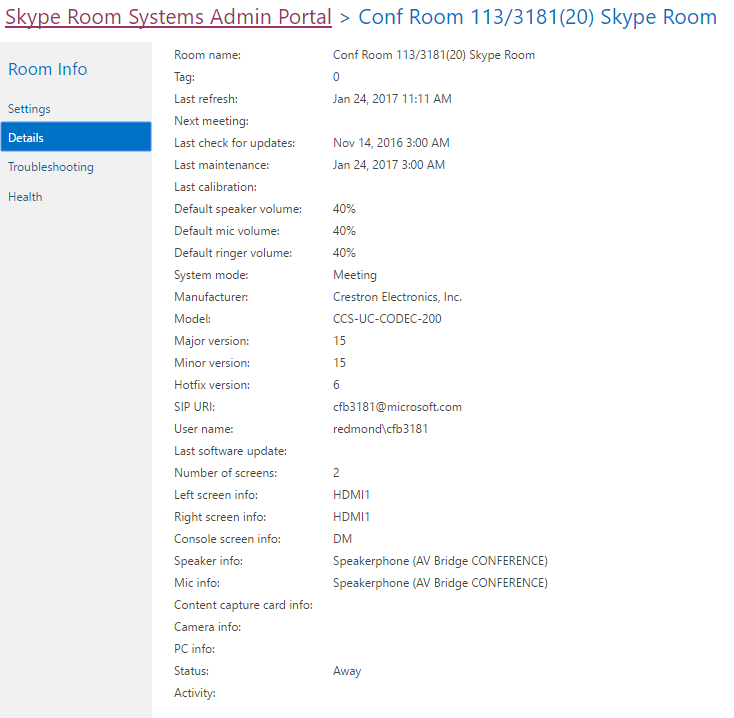Click the left screen info HDMI1 value

(x=351, y=495)
